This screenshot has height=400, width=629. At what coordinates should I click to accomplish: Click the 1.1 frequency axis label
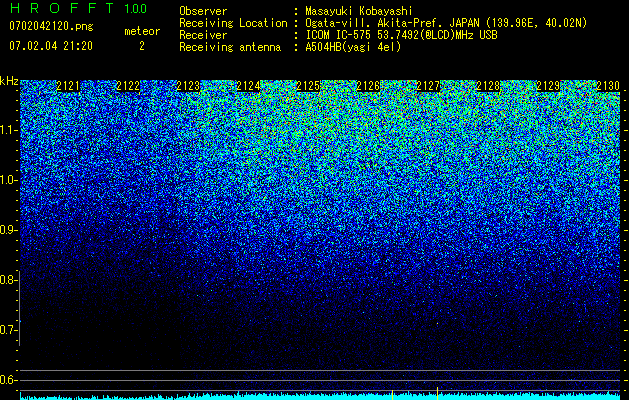[9, 130]
